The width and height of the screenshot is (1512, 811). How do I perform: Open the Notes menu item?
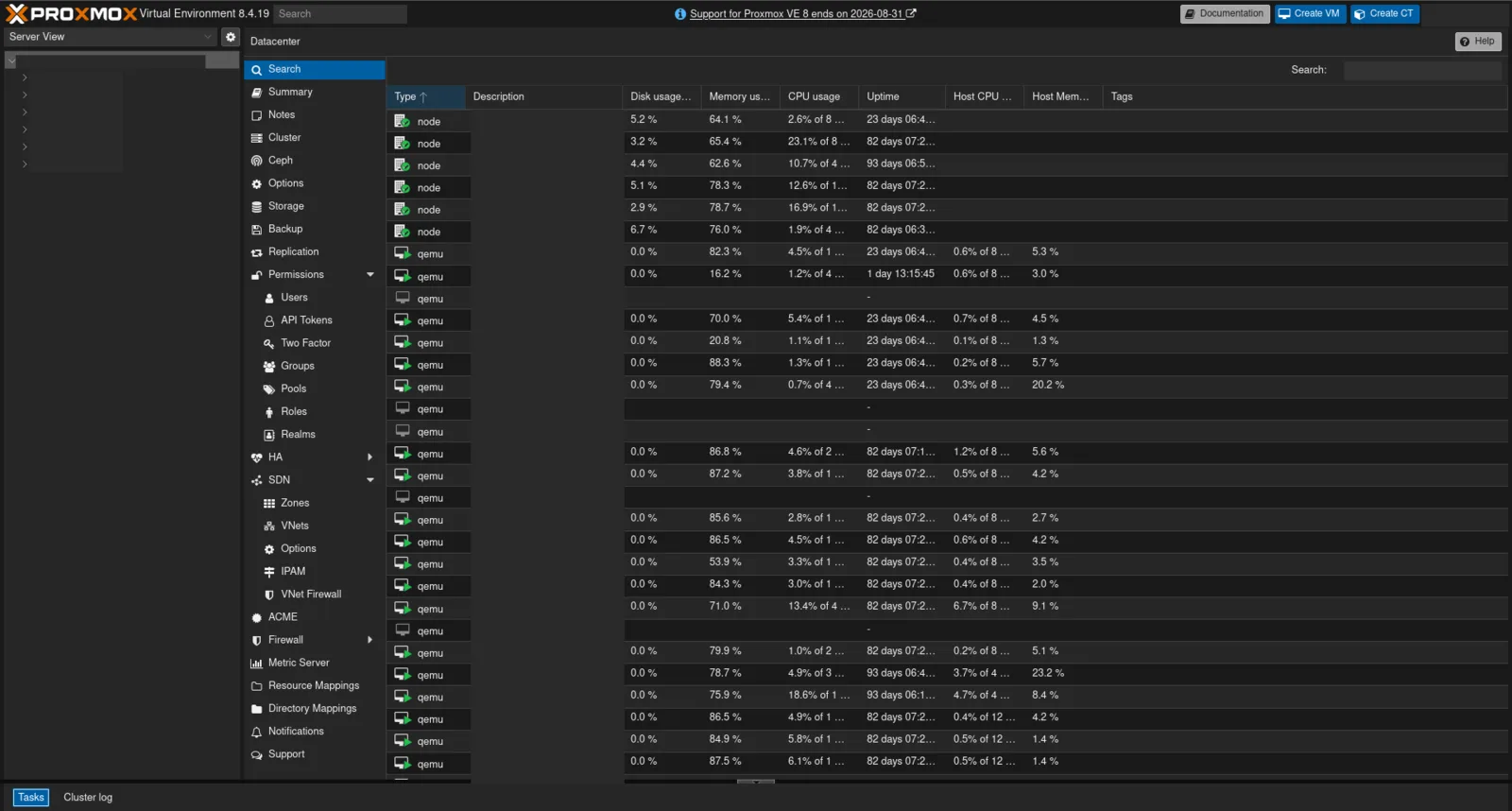click(315, 114)
